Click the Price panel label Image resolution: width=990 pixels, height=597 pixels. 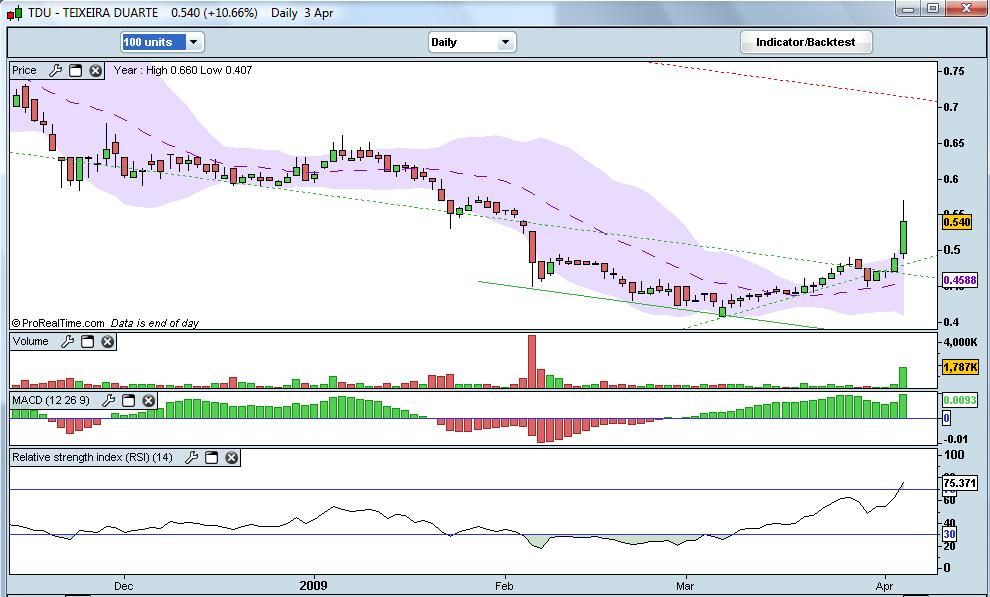[x=25, y=70]
